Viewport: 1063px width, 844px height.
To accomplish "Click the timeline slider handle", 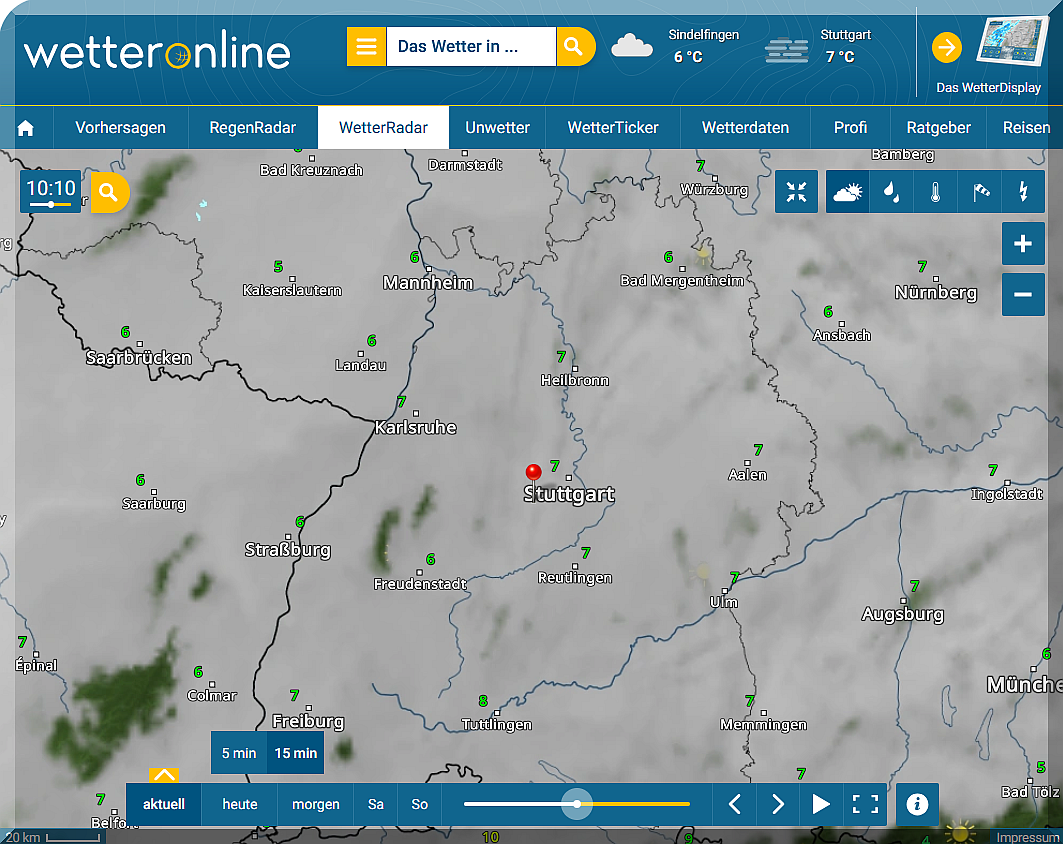I will pyautogui.click(x=577, y=804).
